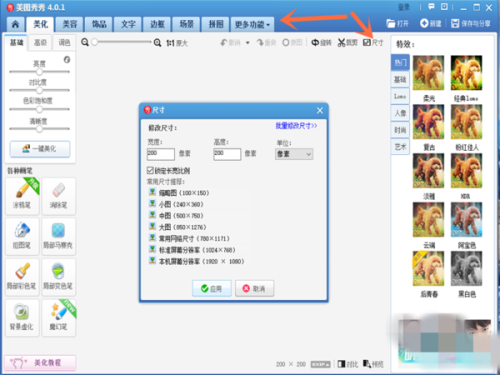The height and width of the screenshot is (375, 500).
Task: Click the 亮度 brightness slider handle
Action: [39, 72]
